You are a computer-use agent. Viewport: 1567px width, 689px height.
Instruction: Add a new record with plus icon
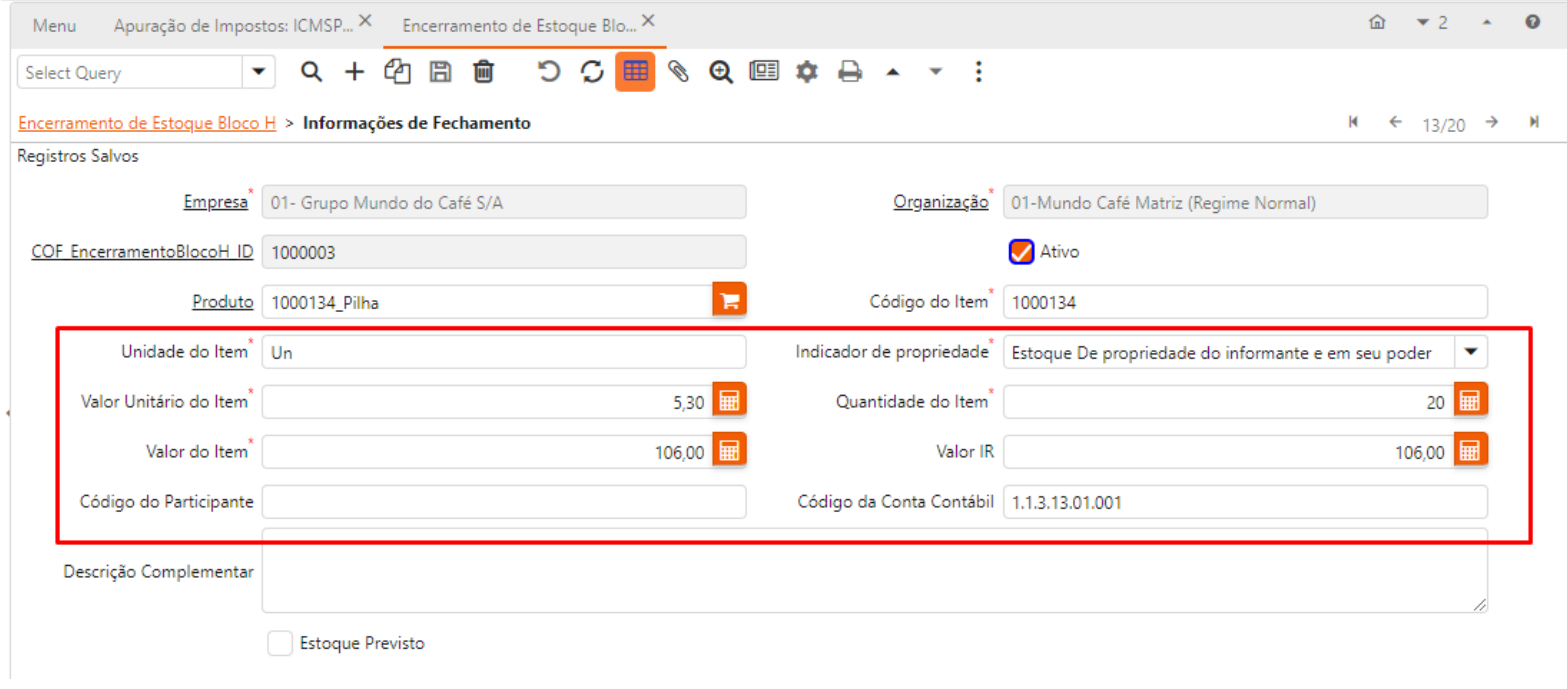pyautogui.click(x=355, y=72)
